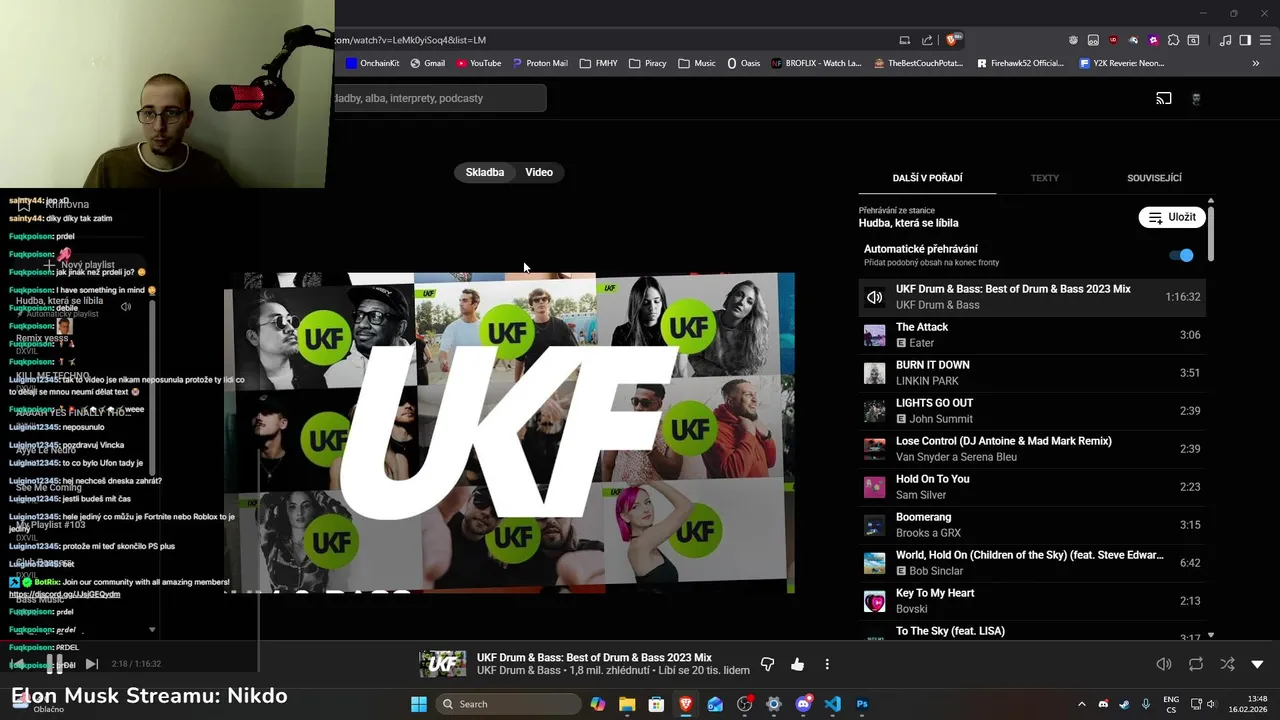Open the BROFLIX bookmark

click(x=816, y=63)
